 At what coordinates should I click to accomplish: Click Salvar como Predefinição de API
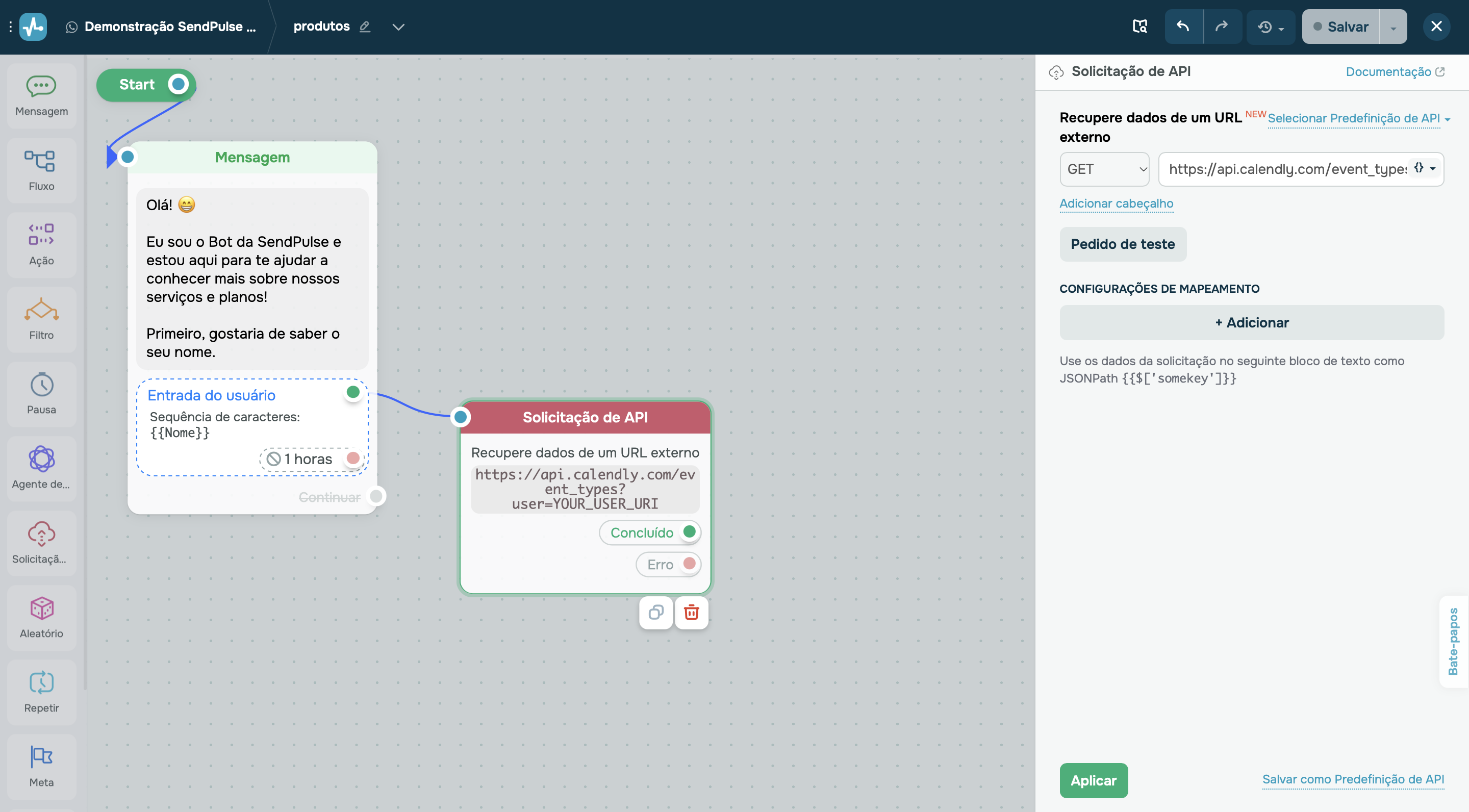tap(1353, 779)
